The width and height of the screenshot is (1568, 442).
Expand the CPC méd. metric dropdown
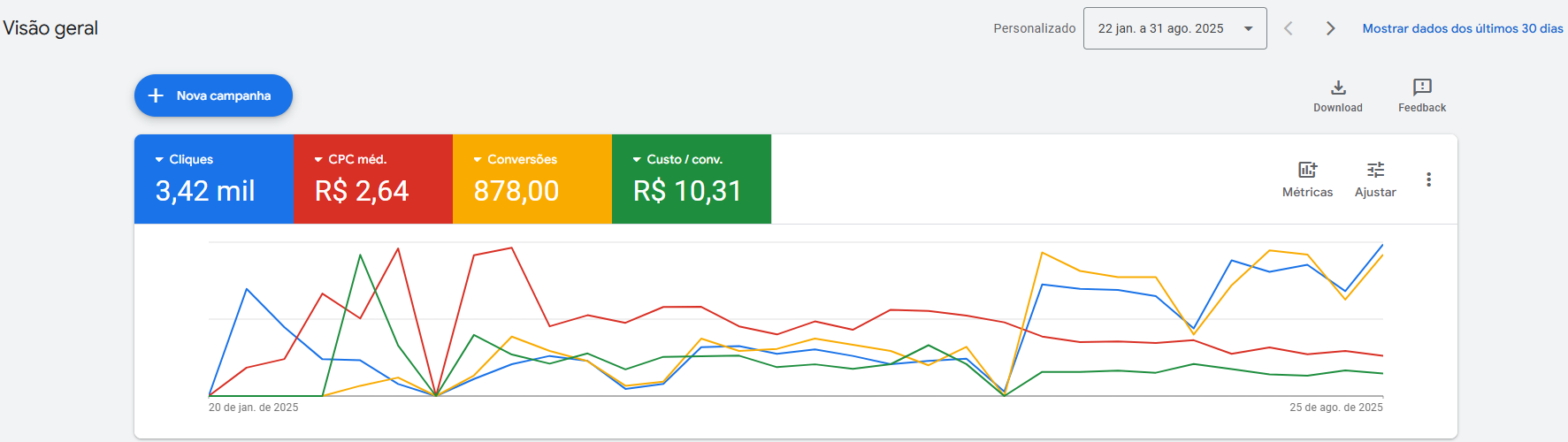point(318,160)
